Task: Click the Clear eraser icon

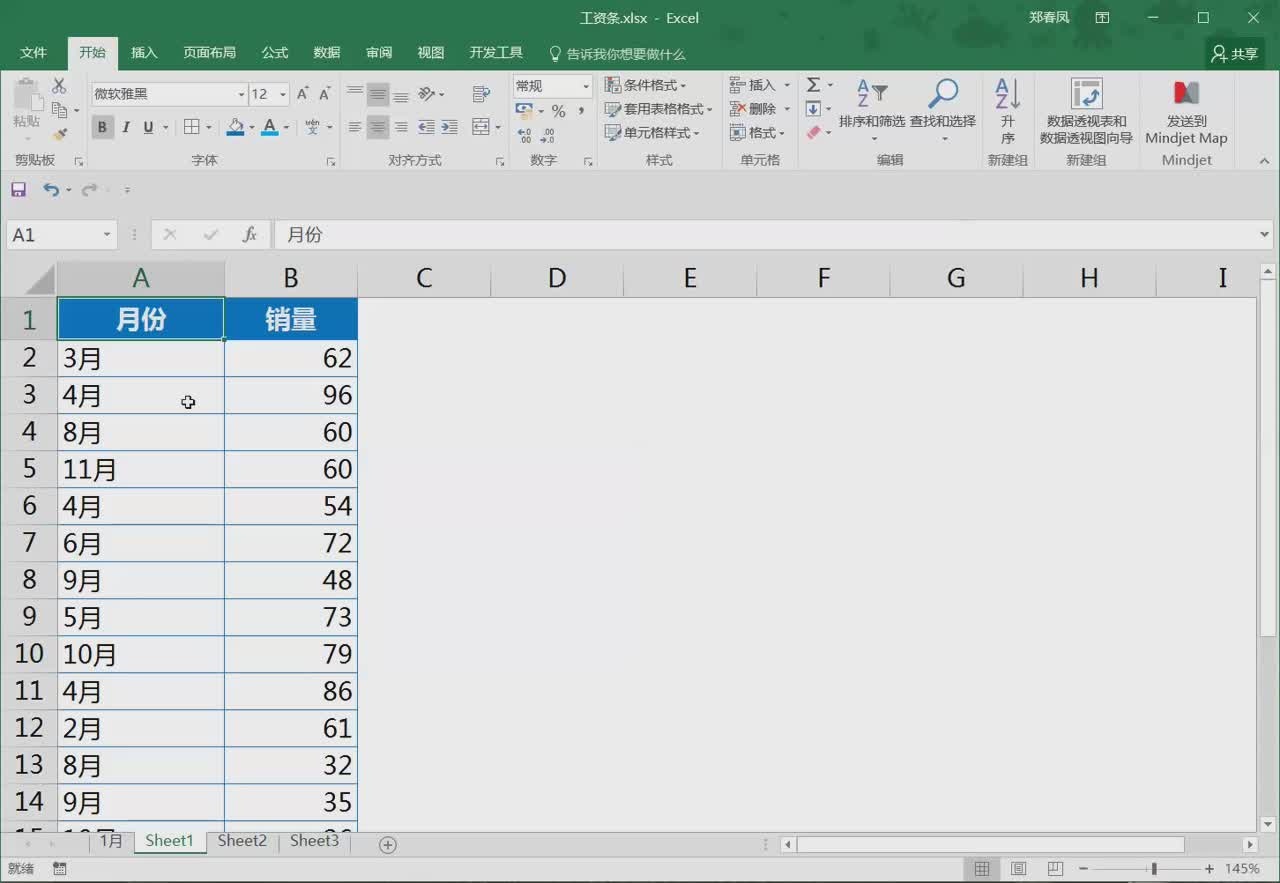Action: pyautogui.click(x=814, y=133)
